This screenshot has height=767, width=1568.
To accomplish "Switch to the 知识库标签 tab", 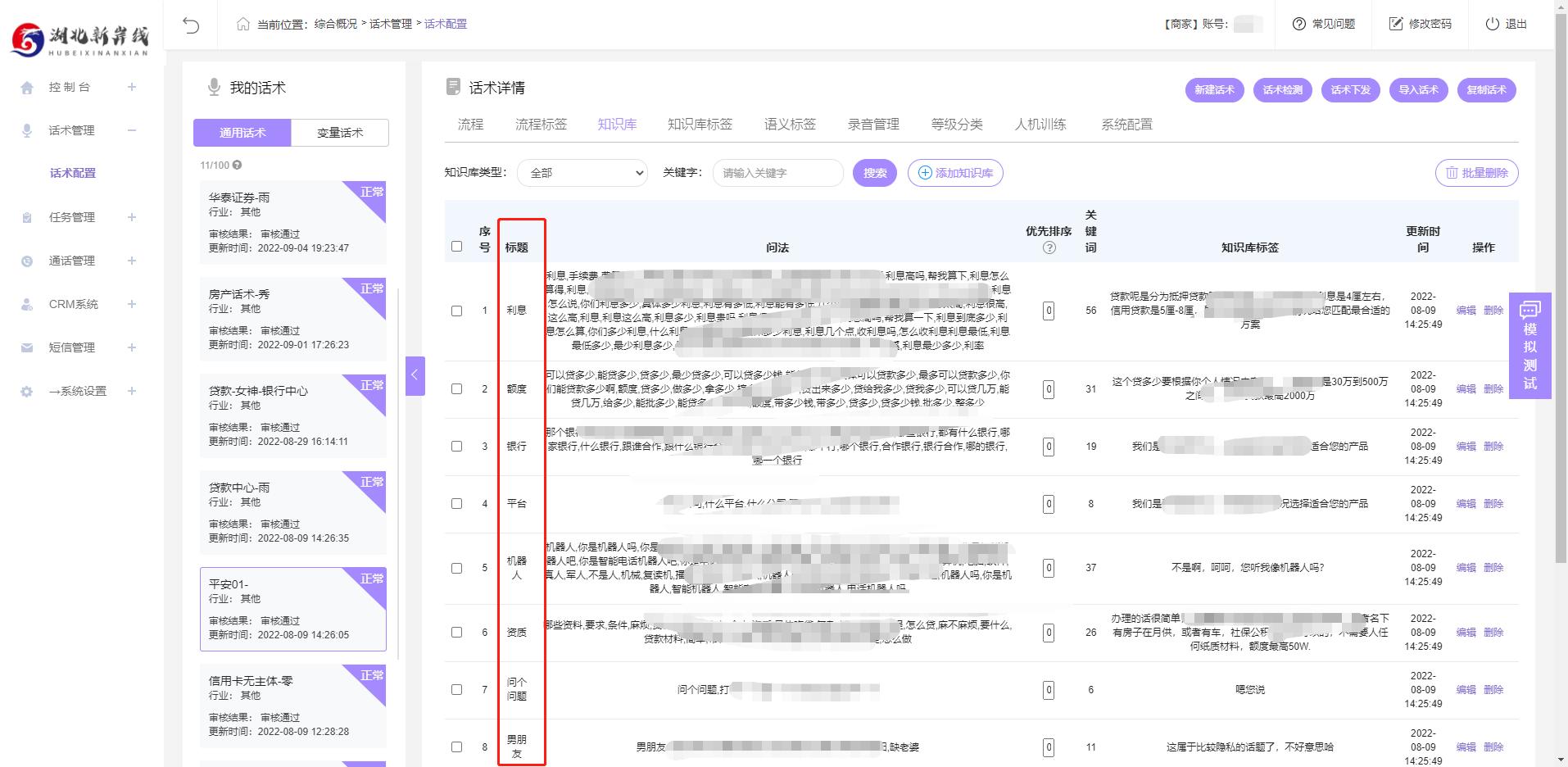I will (x=700, y=125).
